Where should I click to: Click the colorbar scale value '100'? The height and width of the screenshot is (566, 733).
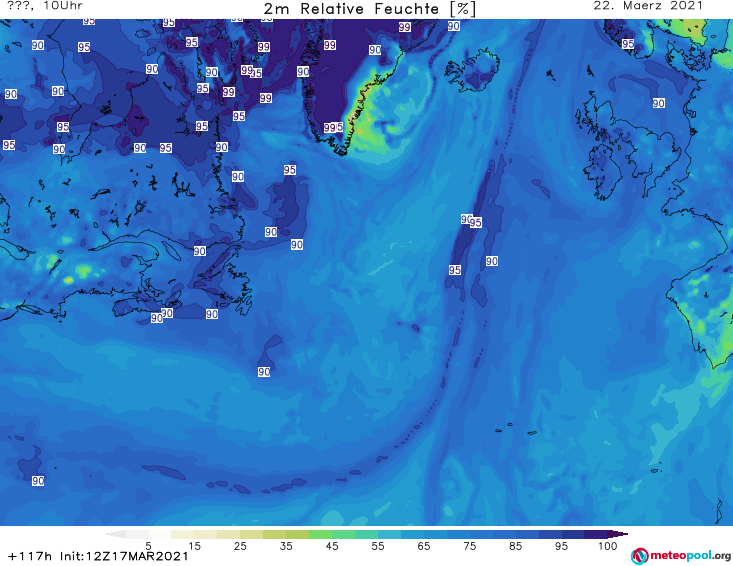point(608,546)
